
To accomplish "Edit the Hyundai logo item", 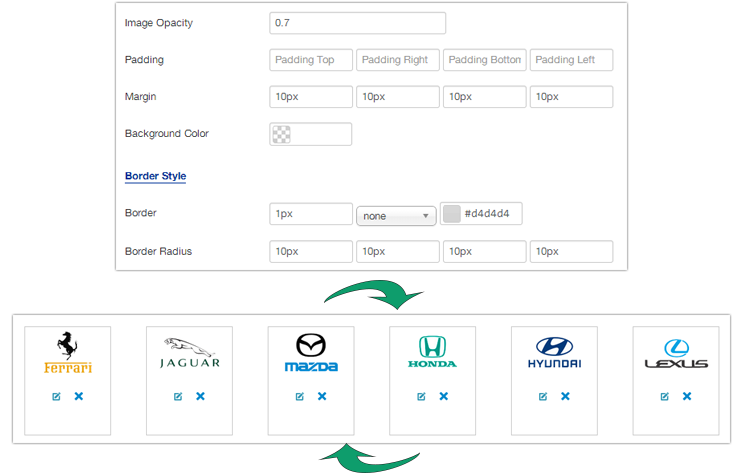I will [543, 396].
